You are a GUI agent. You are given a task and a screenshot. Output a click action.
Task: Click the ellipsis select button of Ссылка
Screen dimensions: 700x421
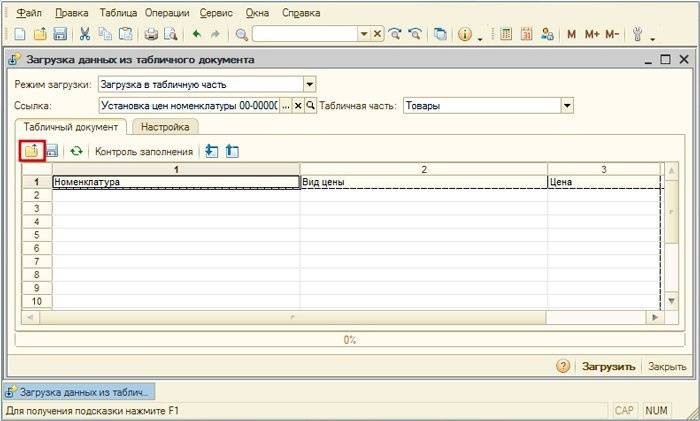click(x=286, y=106)
